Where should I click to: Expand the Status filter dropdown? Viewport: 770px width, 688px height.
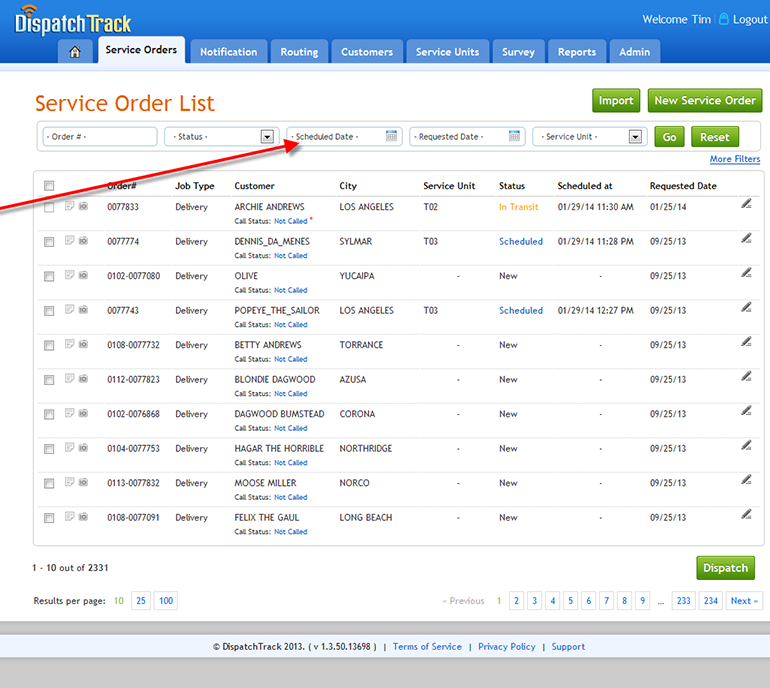[x=267, y=137]
